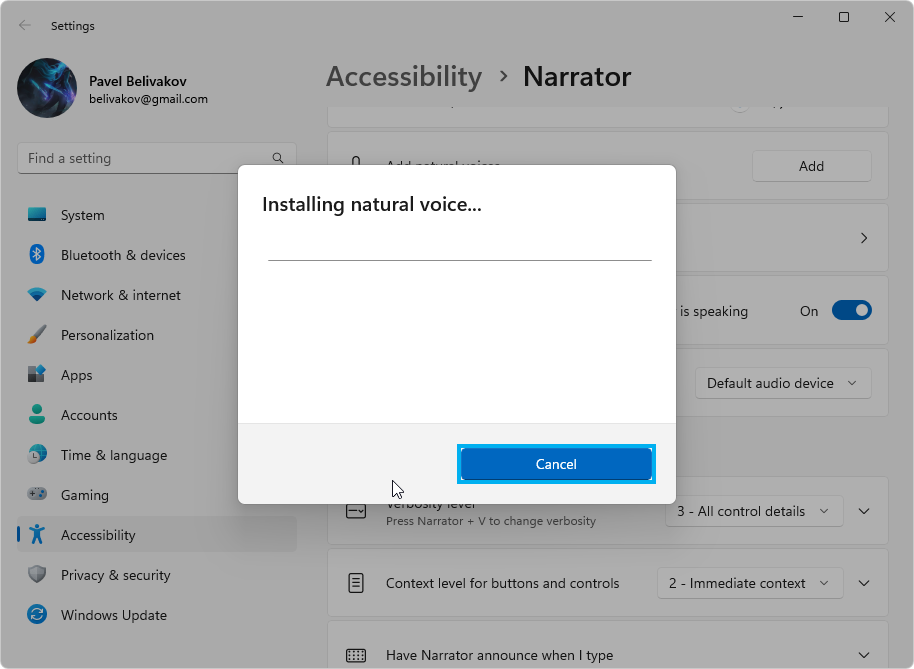Click belivakov@gmail.com email text
Image resolution: width=914 pixels, height=669 pixels.
[148, 99]
